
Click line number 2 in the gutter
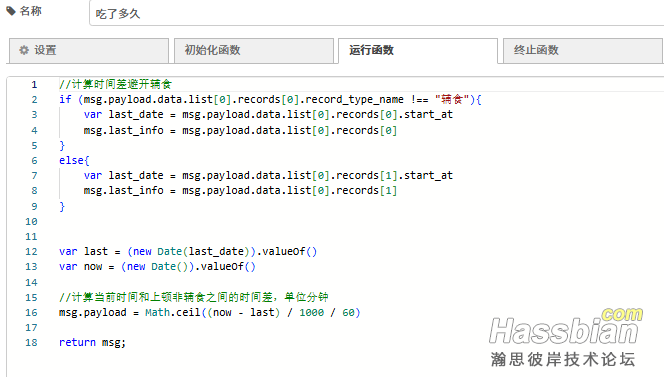click(34, 100)
